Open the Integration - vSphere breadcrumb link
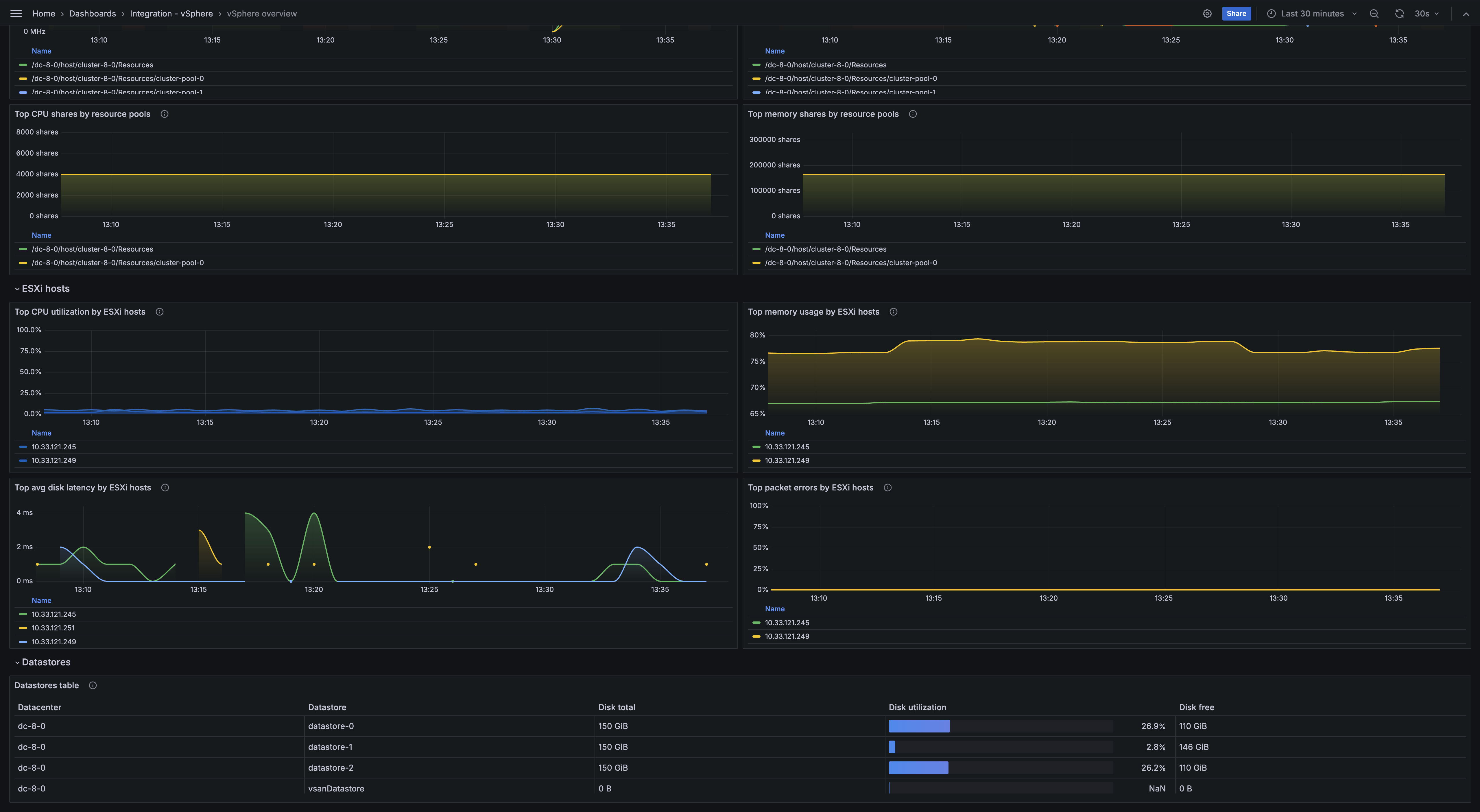1480x812 pixels. (171, 13)
